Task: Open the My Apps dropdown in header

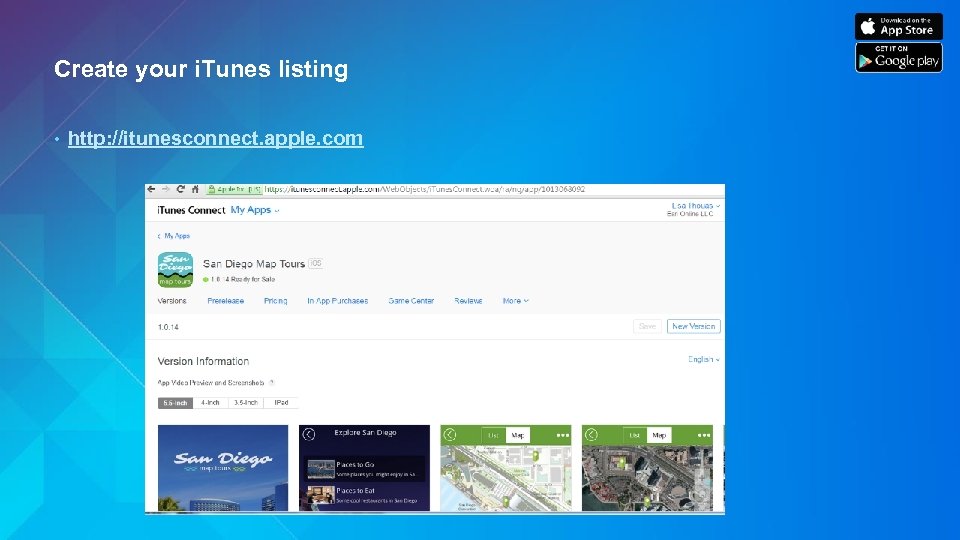Action: coord(255,210)
